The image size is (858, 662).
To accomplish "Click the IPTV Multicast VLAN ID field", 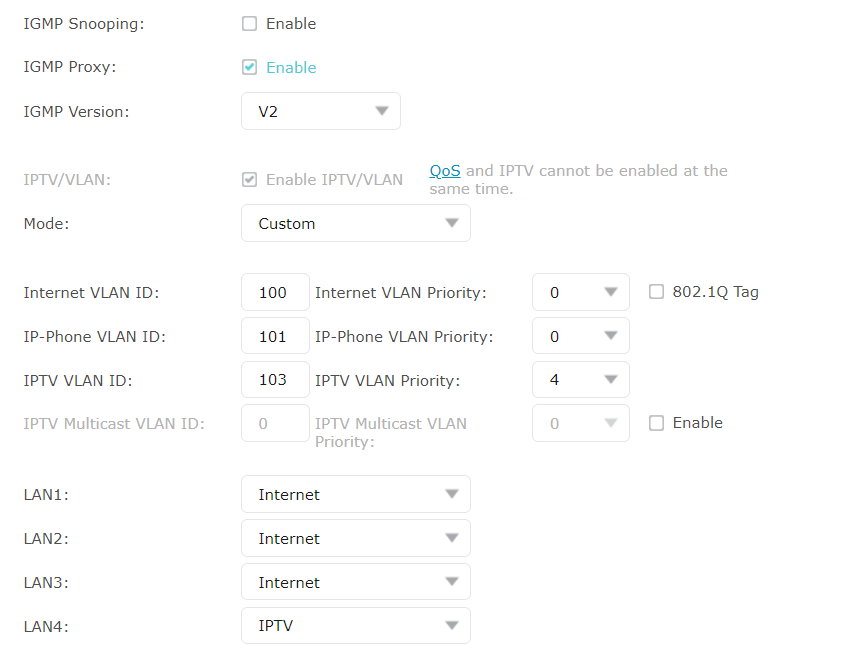I will pos(275,423).
